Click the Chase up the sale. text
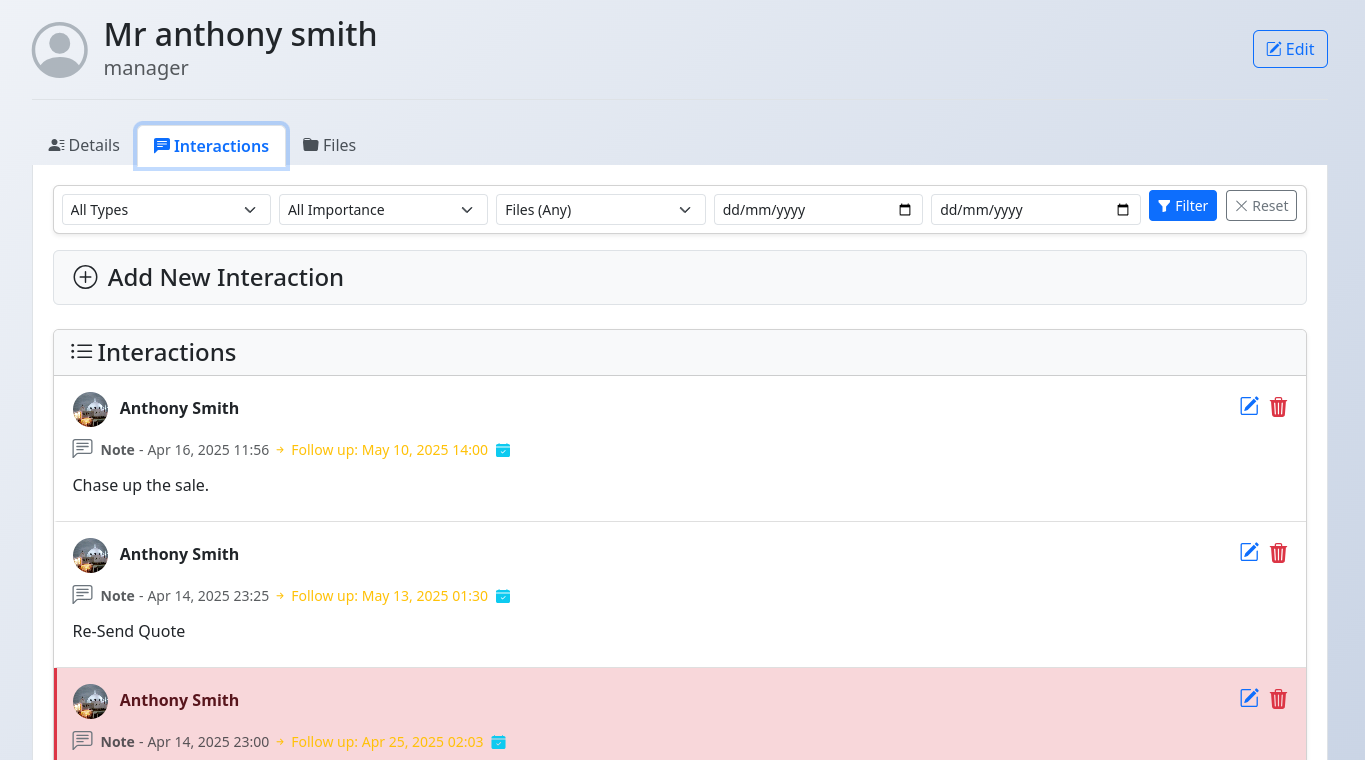The image size is (1365, 760). 141,485
